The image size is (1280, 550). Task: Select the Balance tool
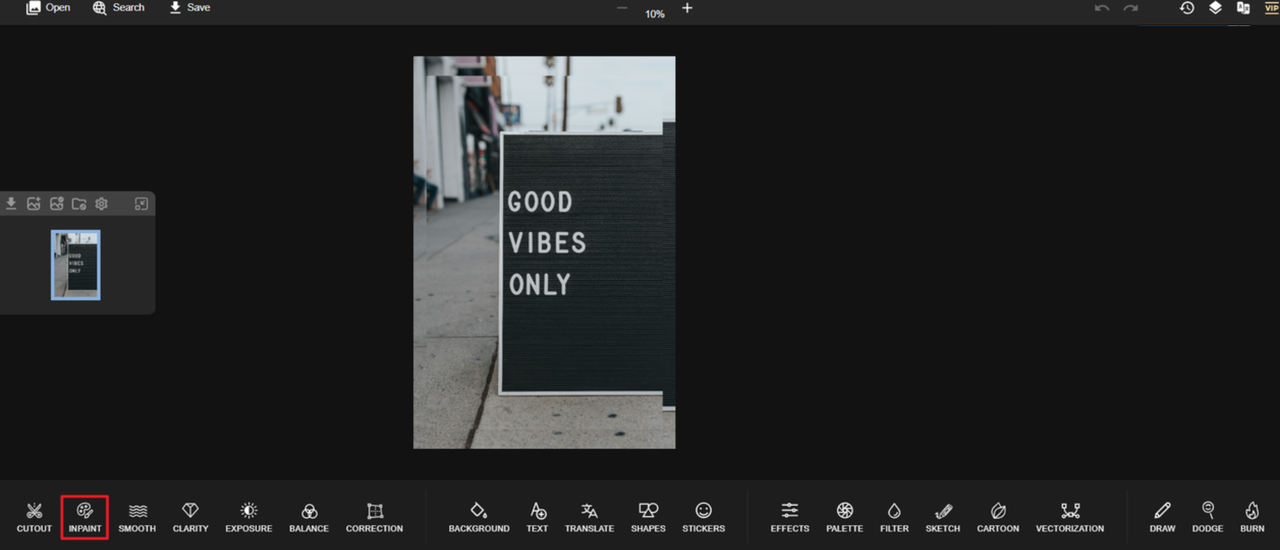(x=309, y=517)
